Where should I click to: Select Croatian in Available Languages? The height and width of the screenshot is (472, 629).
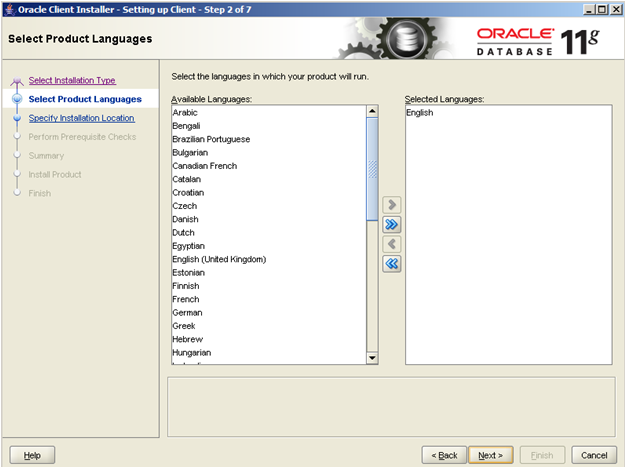pos(269,192)
